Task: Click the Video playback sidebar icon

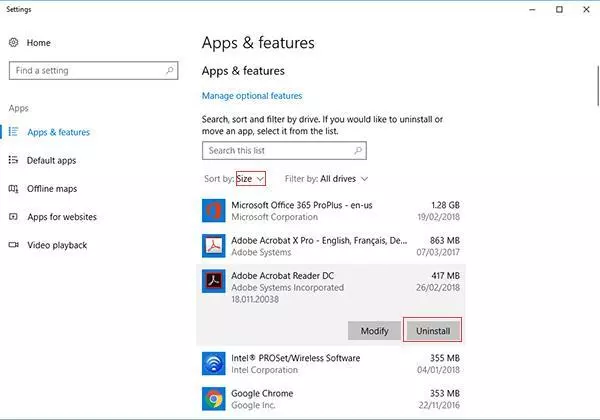Action: pos(13,245)
